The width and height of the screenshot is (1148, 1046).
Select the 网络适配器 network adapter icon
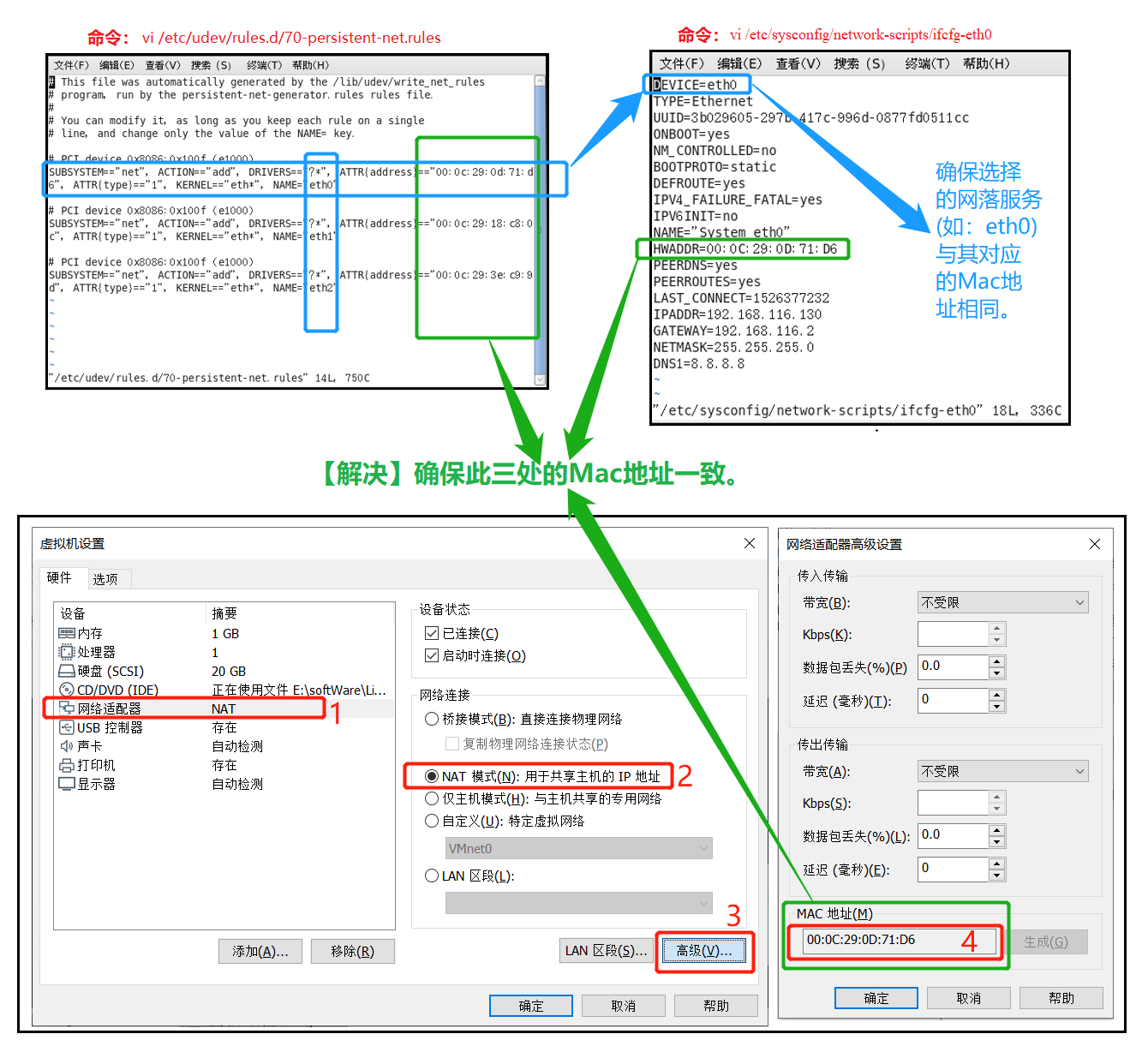[x=68, y=708]
